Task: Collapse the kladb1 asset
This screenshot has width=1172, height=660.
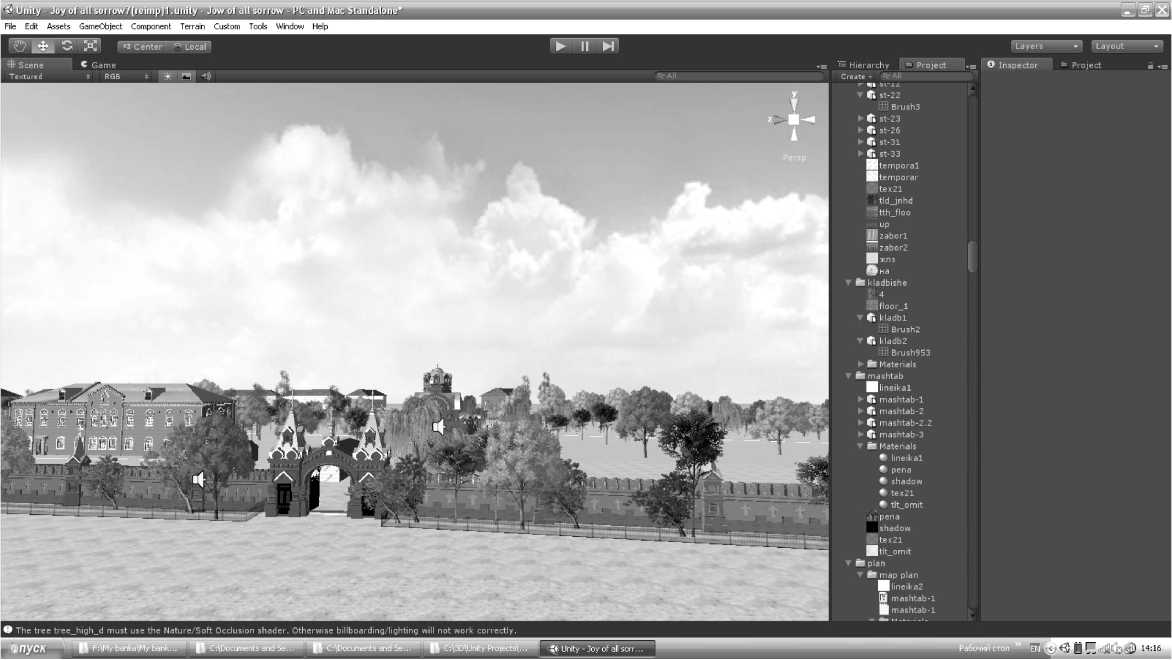Action: point(860,318)
